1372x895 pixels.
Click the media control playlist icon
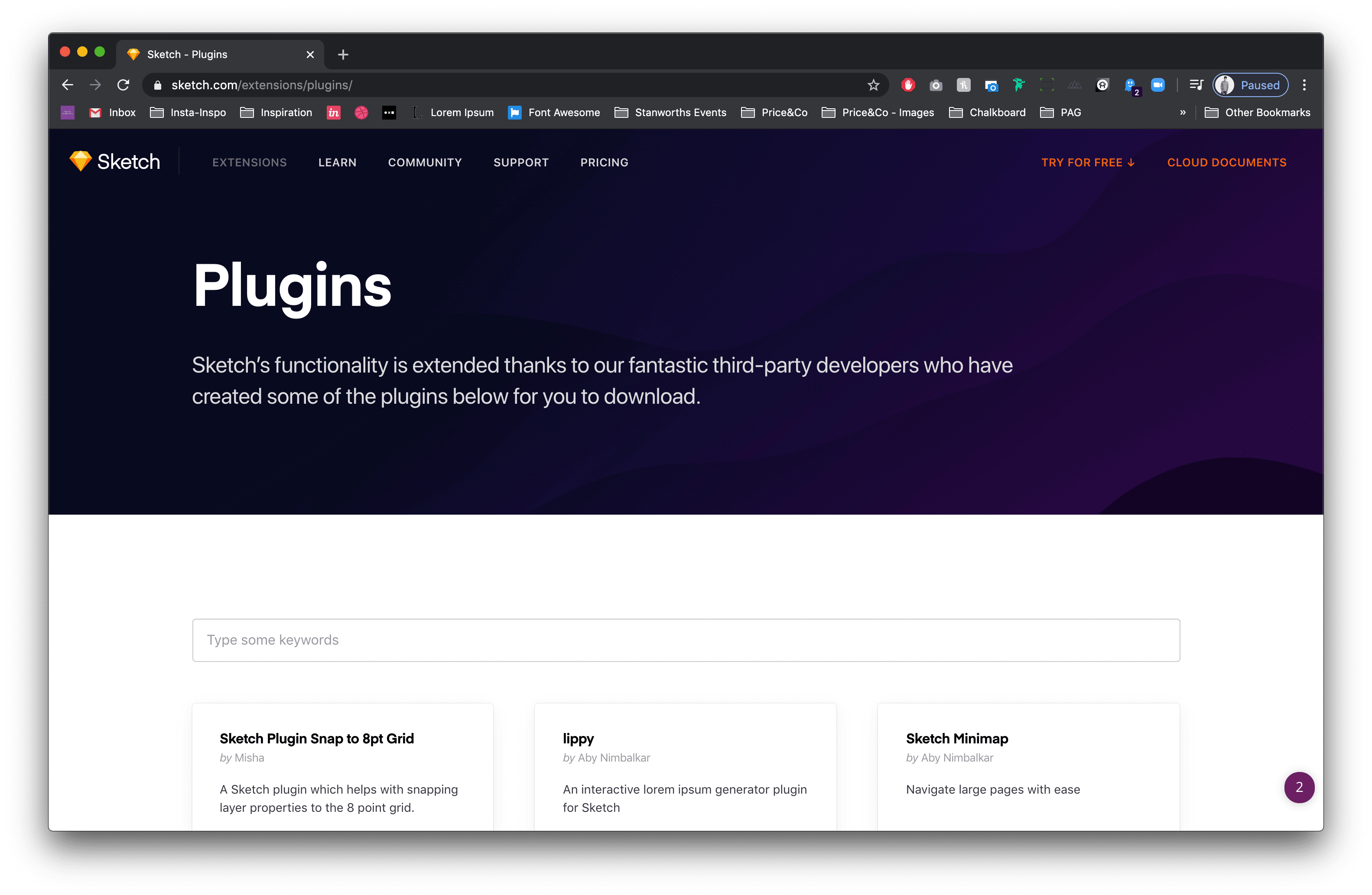1196,85
